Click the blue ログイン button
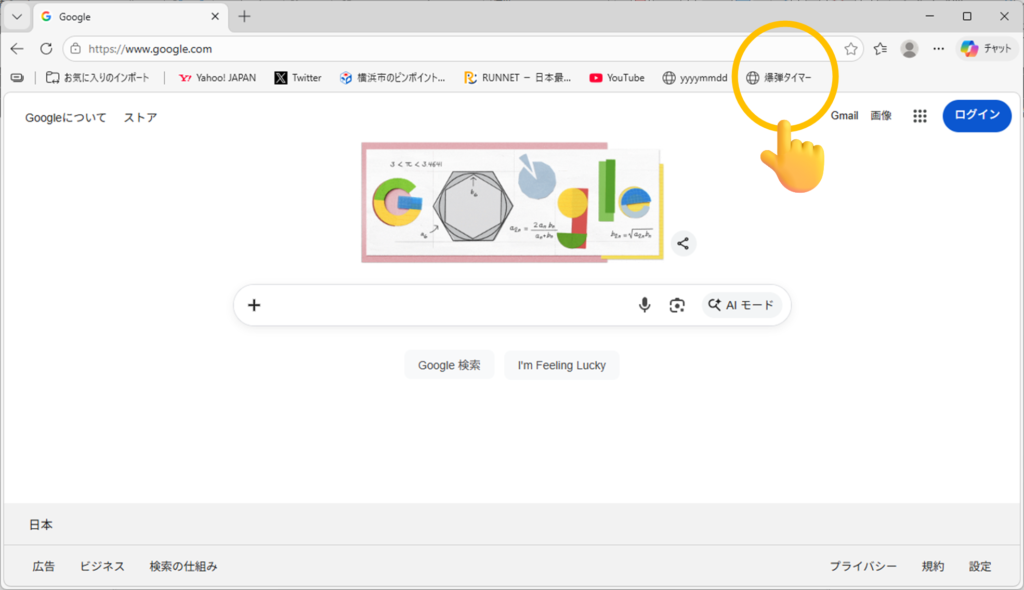Screen dimensions: 1024x590 [976, 115]
